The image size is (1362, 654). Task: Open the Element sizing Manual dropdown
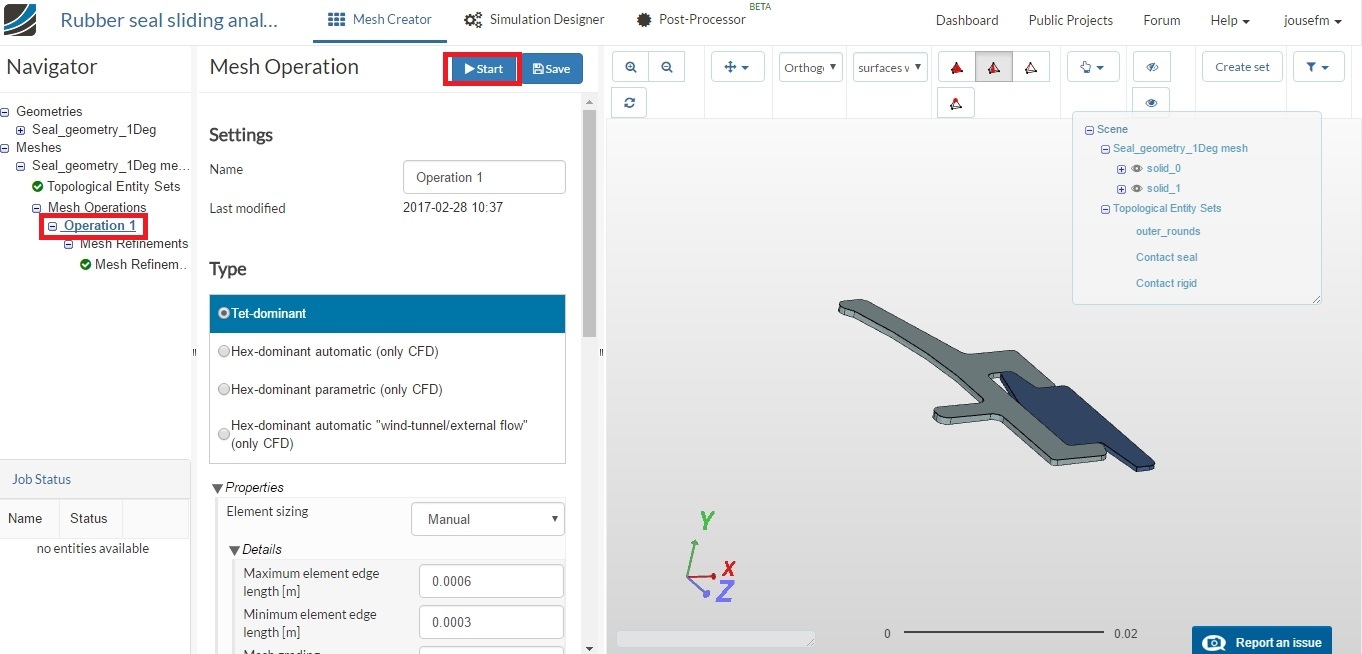point(488,519)
